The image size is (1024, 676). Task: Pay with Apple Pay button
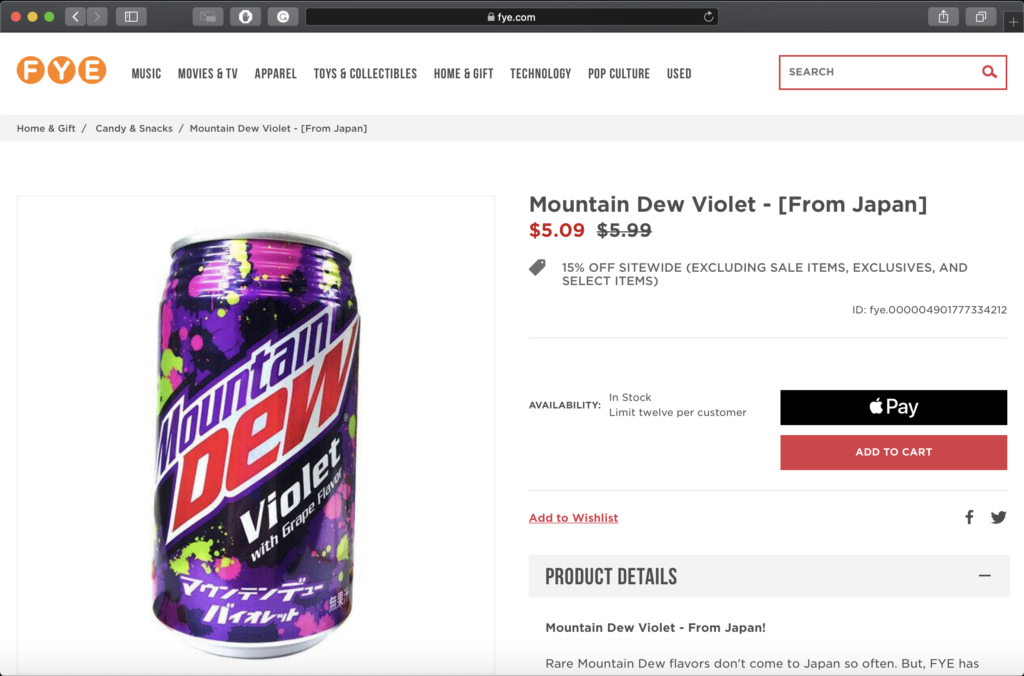click(893, 407)
